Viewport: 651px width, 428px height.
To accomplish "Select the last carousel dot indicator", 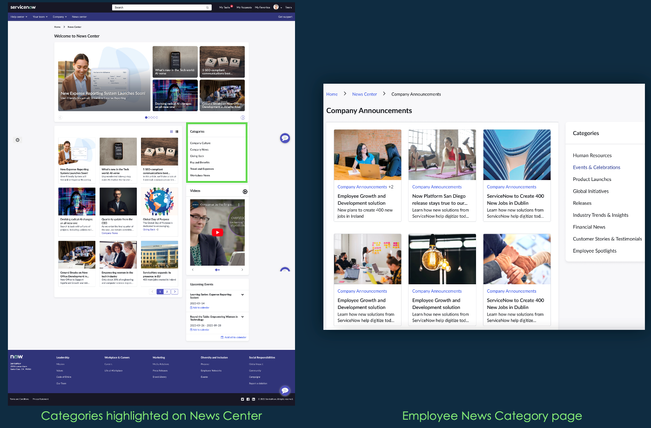I will click(157, 117).
